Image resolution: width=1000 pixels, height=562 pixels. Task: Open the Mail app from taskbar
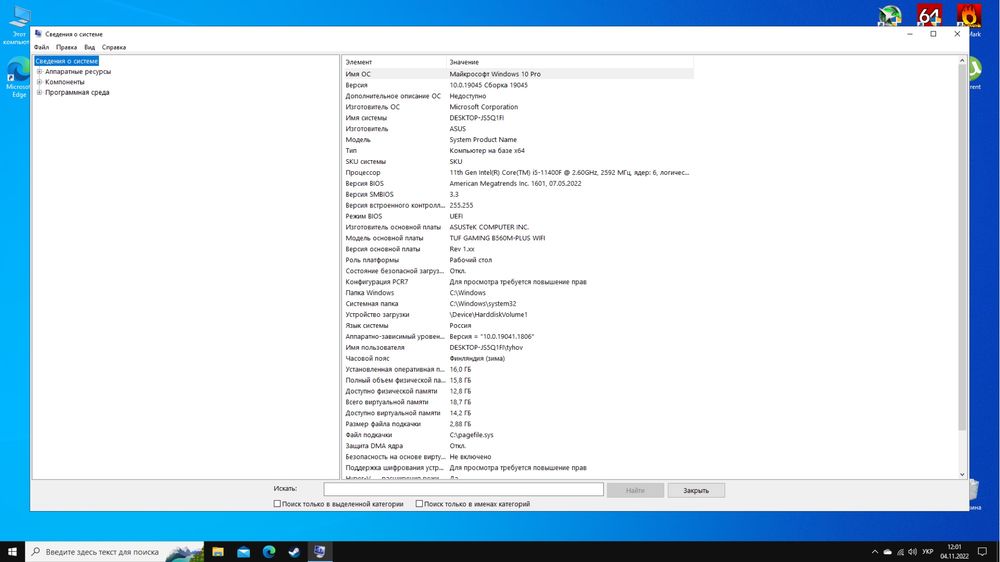(x=244, y=552)
